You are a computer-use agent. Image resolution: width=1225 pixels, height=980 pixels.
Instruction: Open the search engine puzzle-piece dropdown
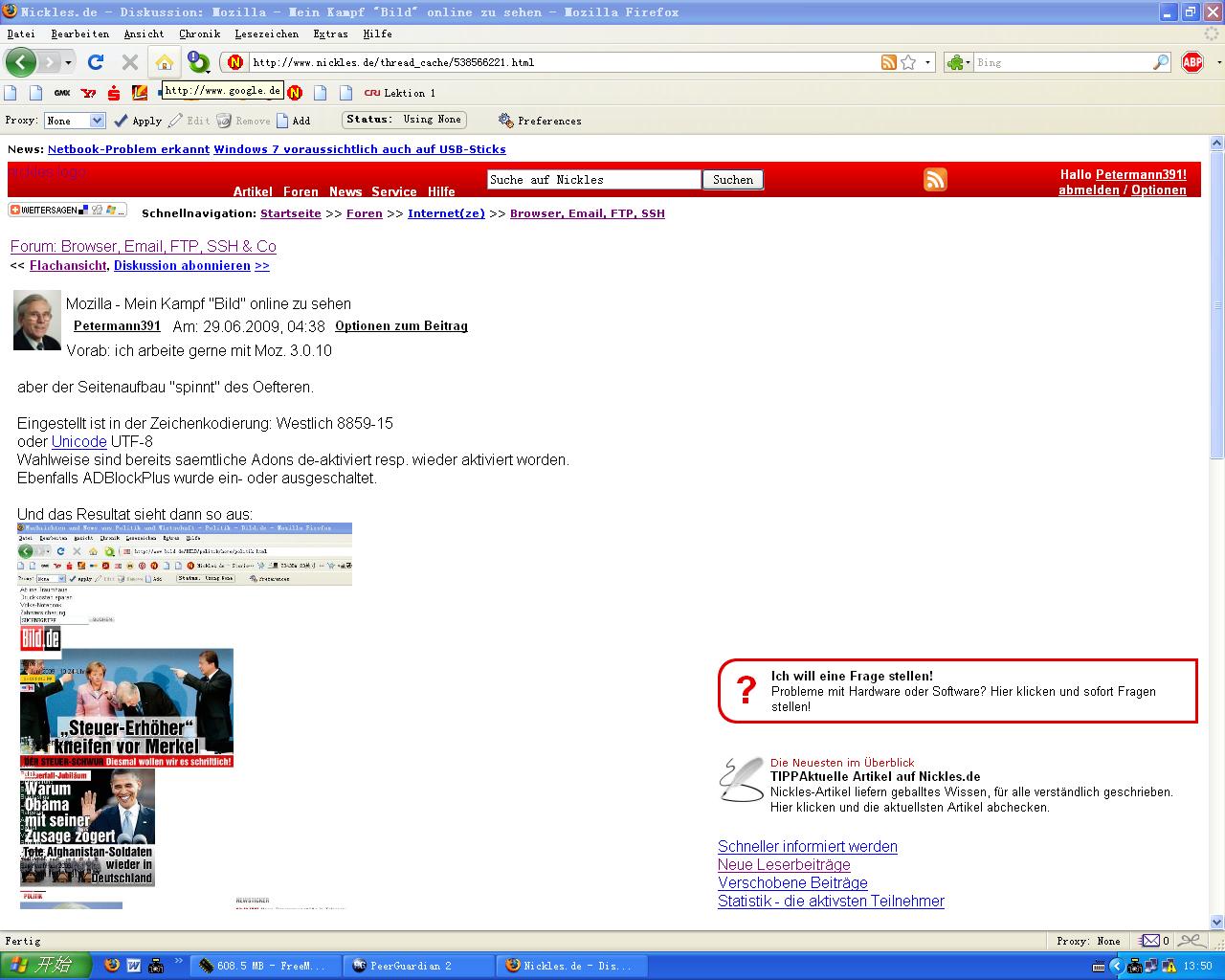(958, 62)
